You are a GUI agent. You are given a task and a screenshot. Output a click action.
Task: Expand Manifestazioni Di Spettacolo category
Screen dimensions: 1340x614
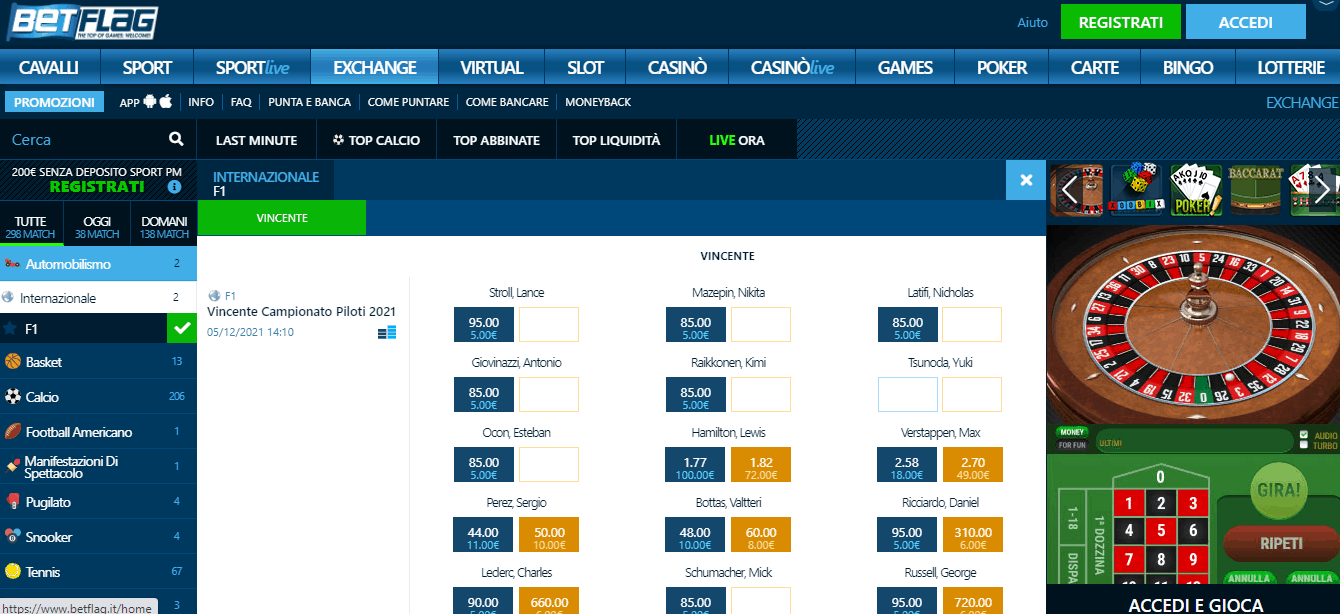pyautogui.click(x=98, y=466)
